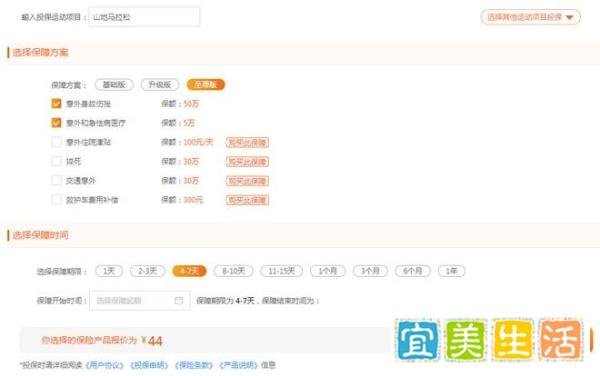Click the 保障开始时间 date input field
The width and height of the screenshot is (600, 376).
click(140, 300)
